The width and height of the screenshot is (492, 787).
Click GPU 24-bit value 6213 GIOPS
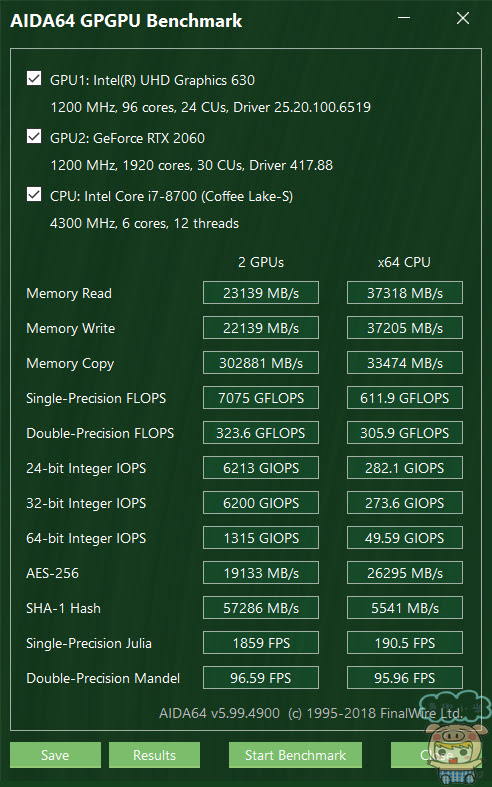coord(261,468)
